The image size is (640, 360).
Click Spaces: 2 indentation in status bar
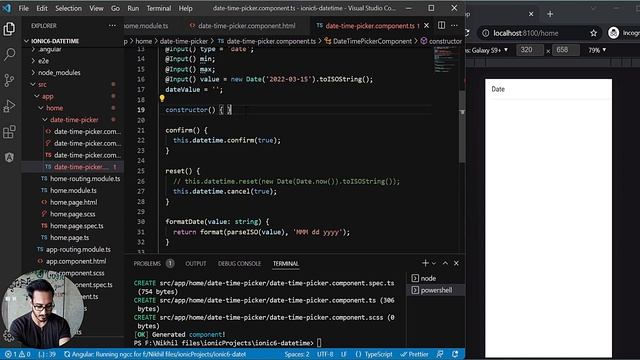(297, 354)
